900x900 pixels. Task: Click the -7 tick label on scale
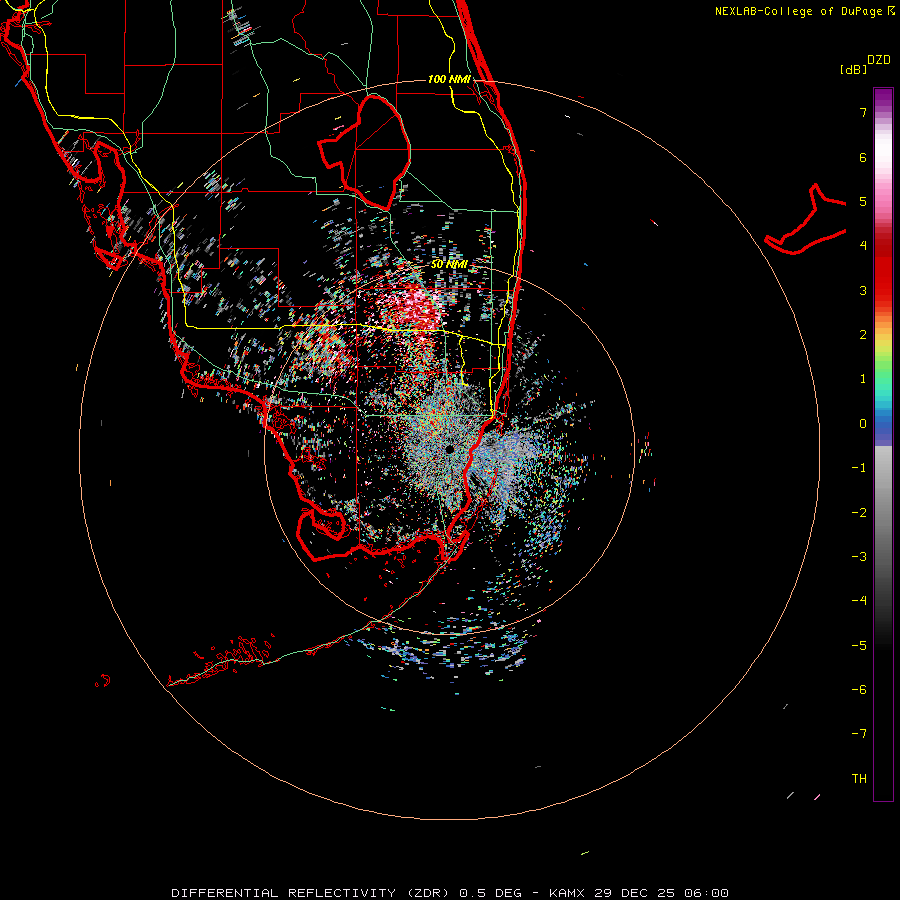click(859, 734)
